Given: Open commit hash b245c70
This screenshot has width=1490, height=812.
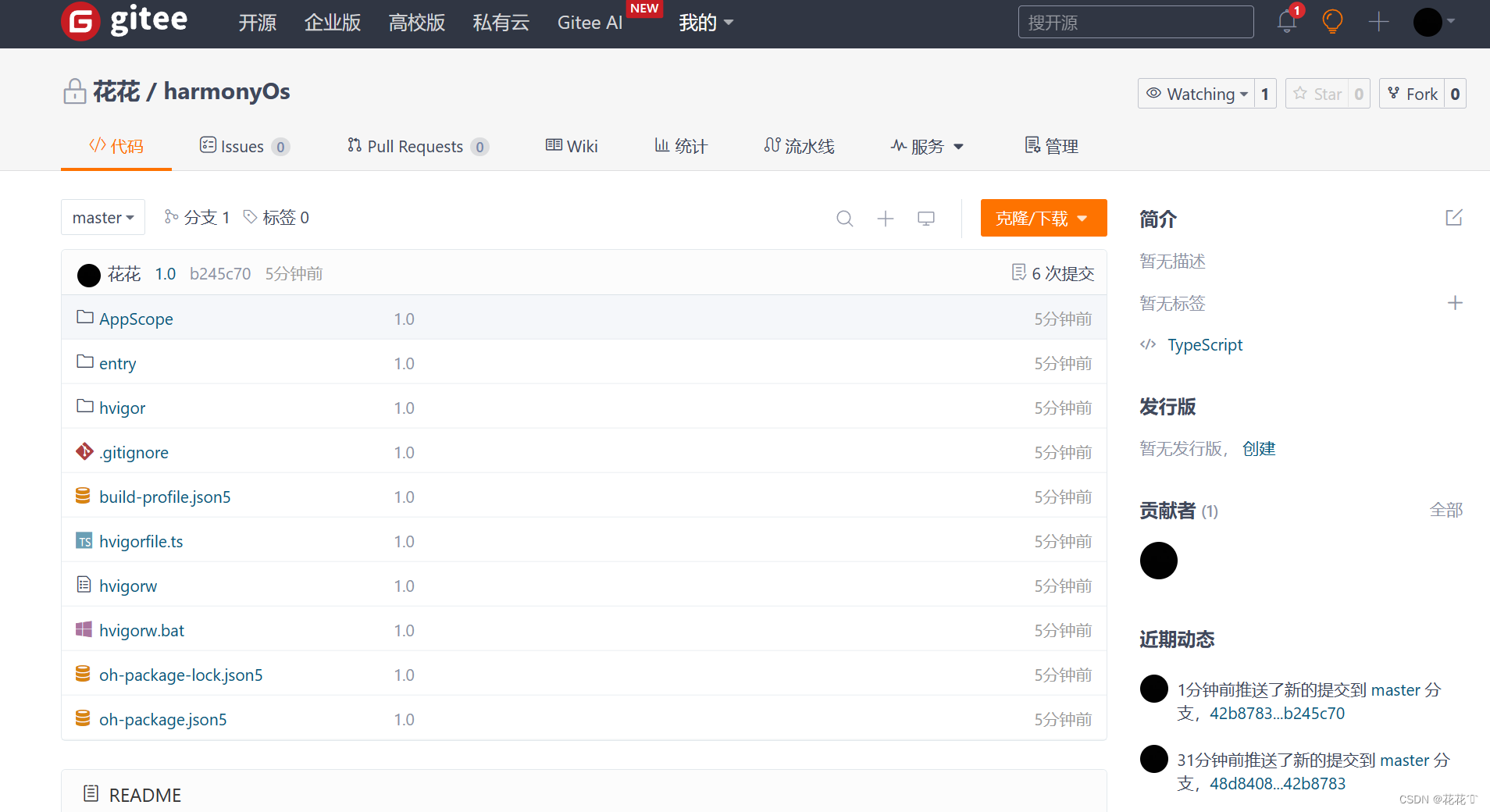Looking at the screenshot, I should 220,274.
